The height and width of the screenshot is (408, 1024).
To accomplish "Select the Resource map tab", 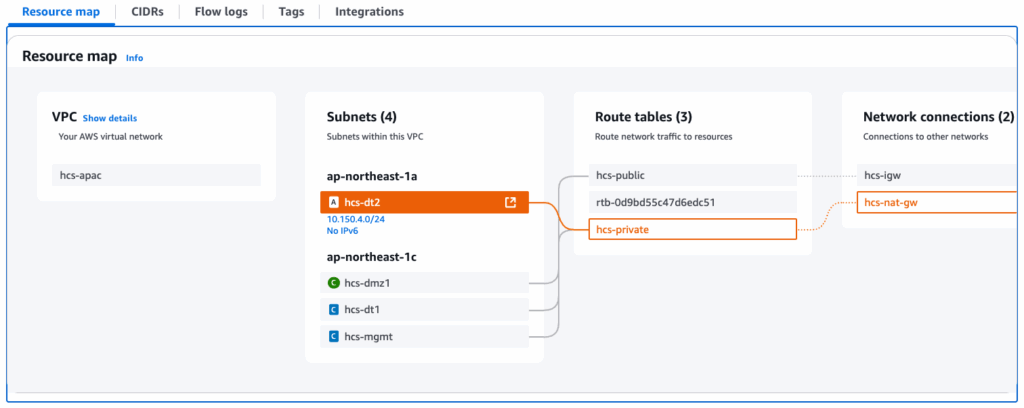I will tap(59, 12).
